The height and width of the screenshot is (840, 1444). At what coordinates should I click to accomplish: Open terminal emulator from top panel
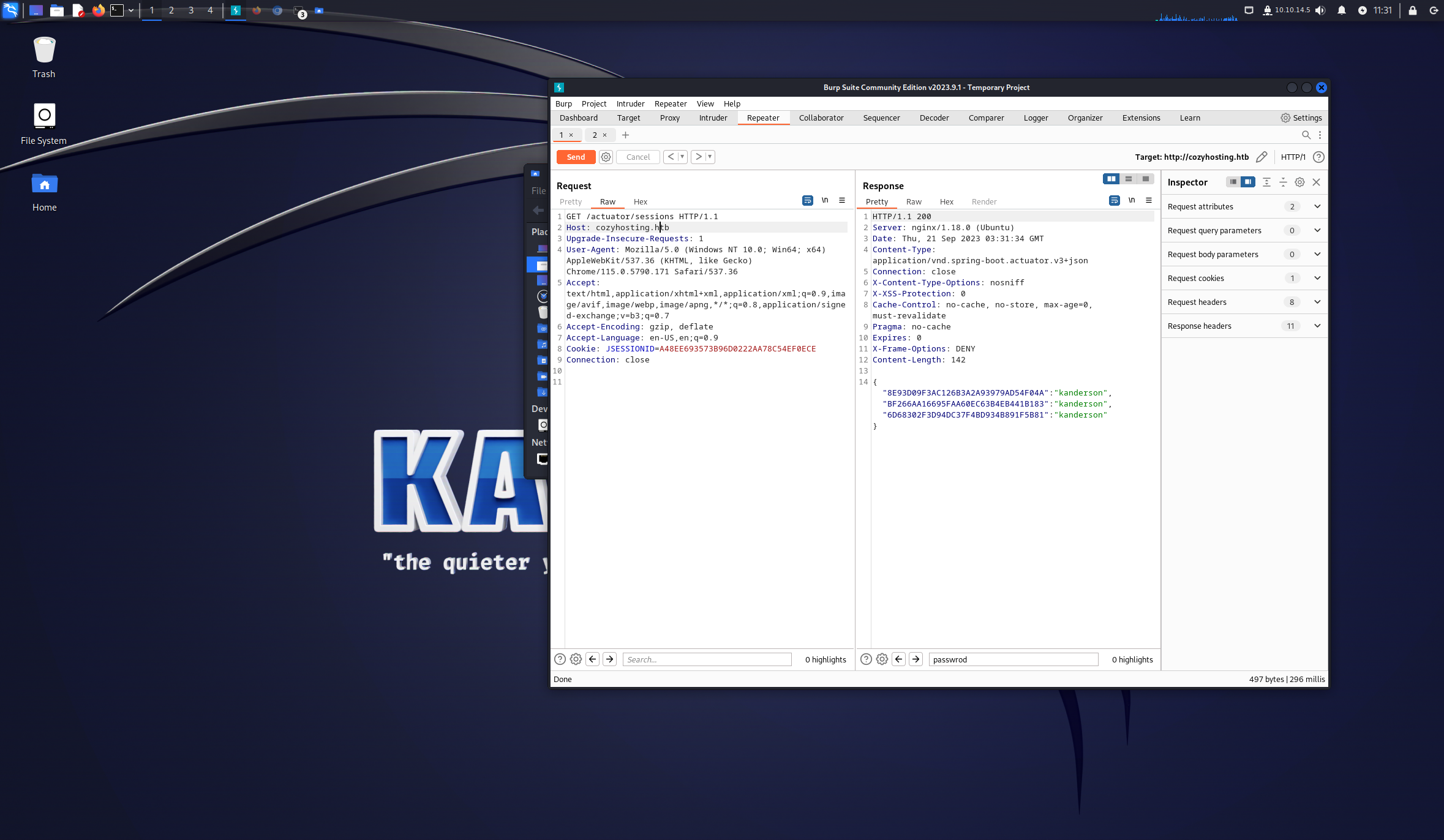tap(116, 10)
